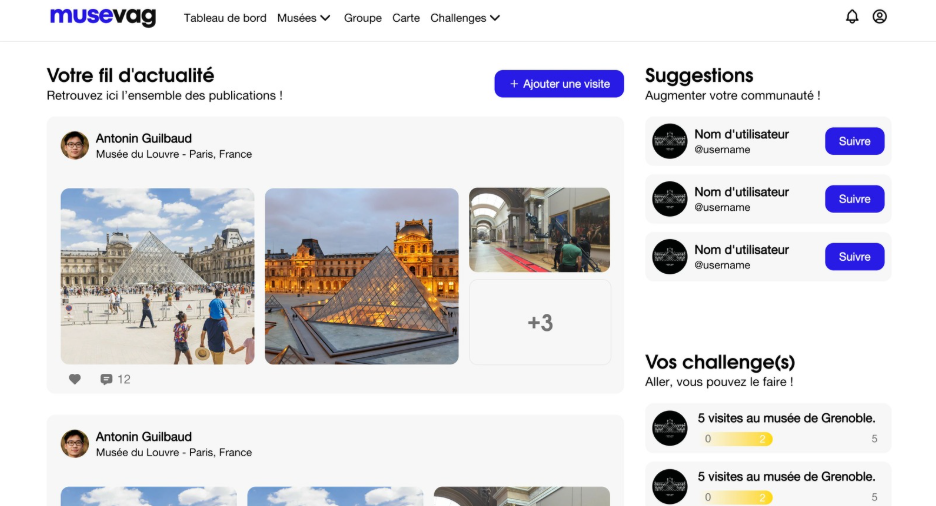Open the notifications bell icon
936x506 pixels.
(x=852, y=17)
